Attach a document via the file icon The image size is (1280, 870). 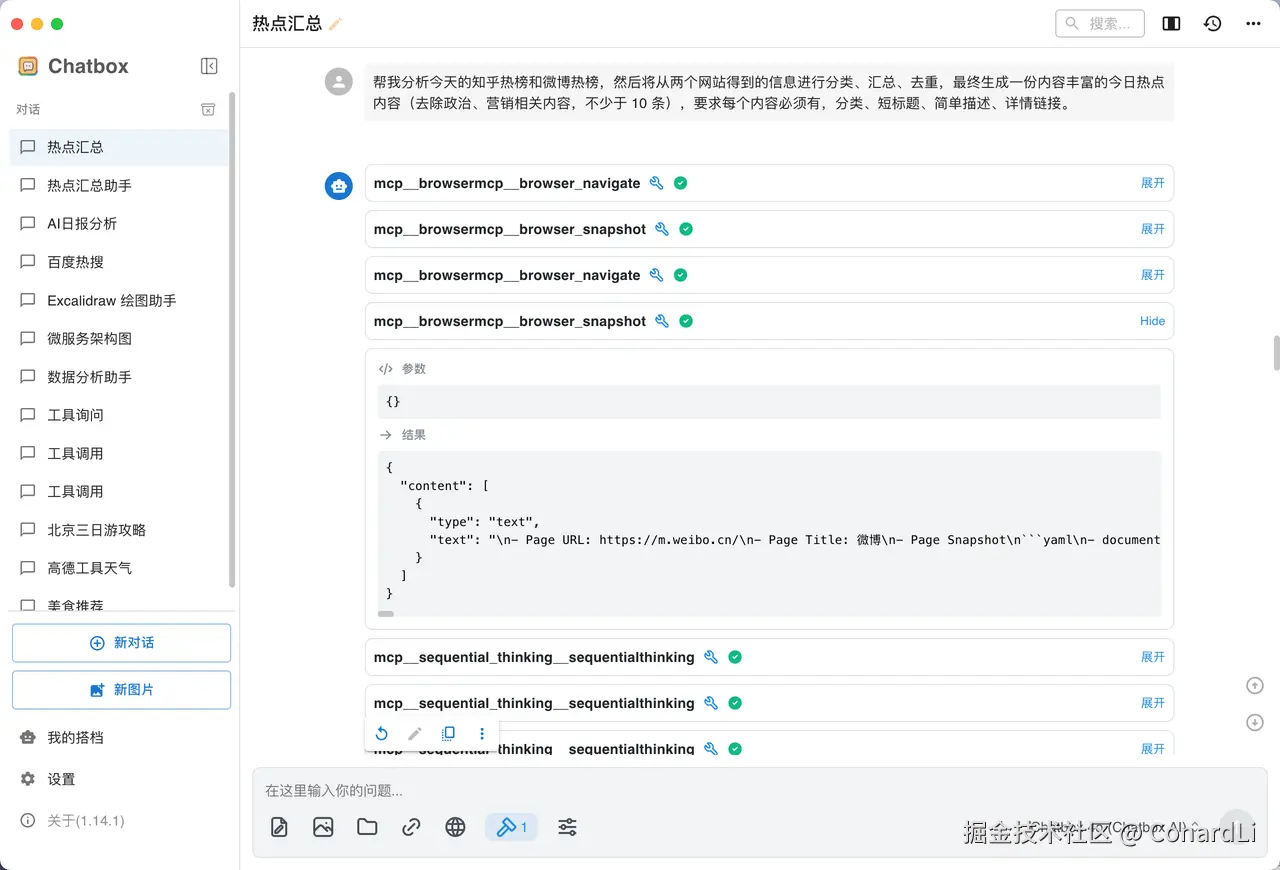coord(279,827)
